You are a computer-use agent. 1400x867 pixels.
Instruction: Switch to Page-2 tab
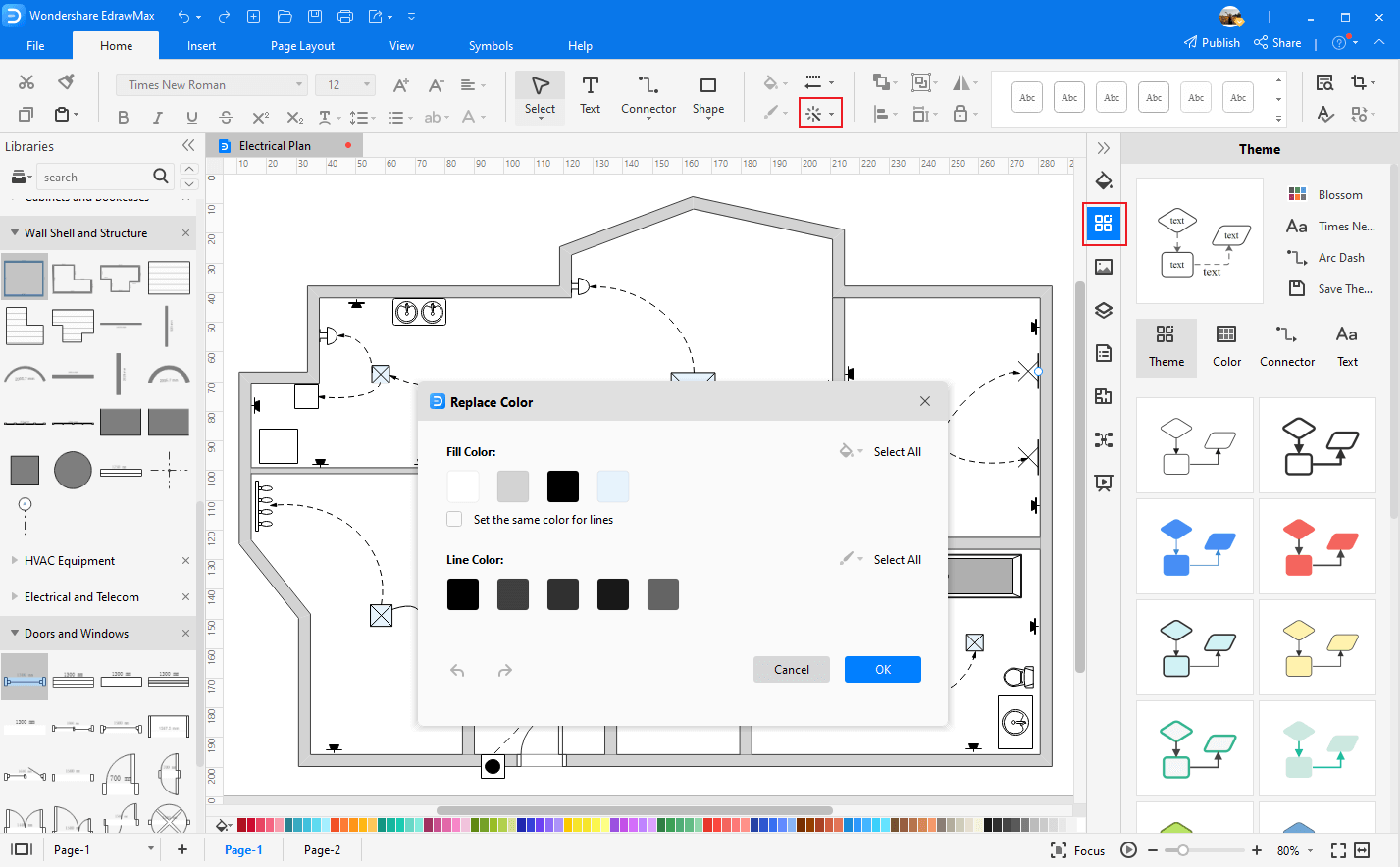322,849
